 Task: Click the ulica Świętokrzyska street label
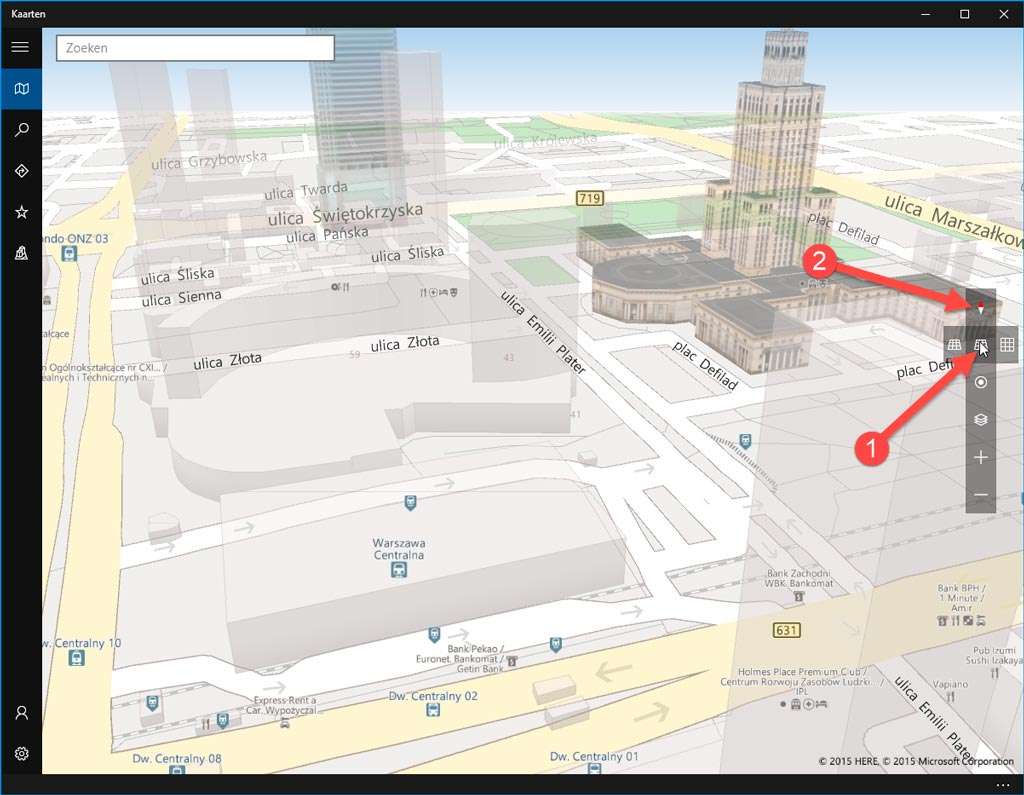pos(345,214)
